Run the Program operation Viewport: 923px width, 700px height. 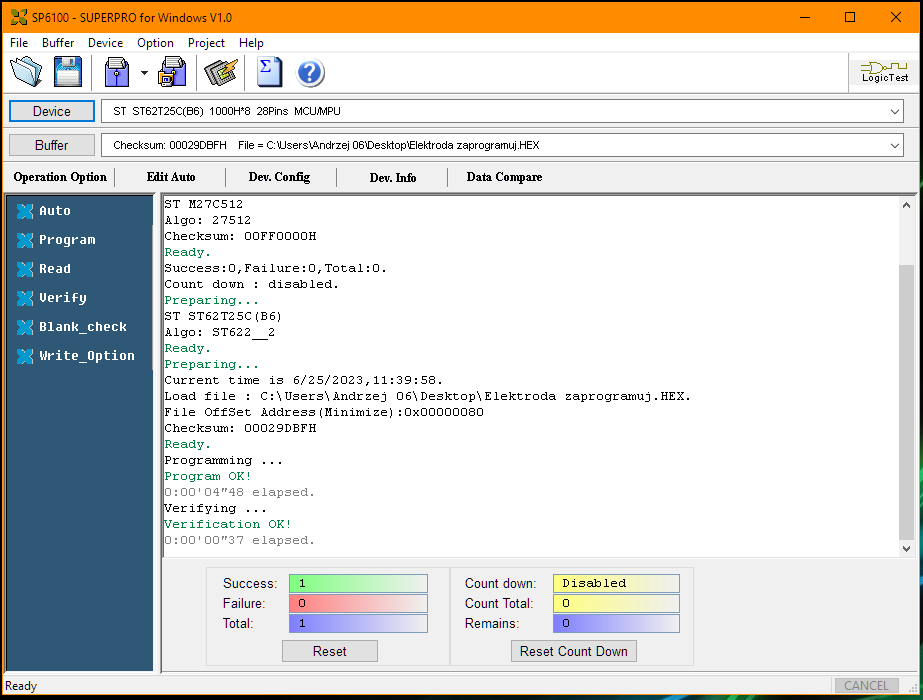click(56, 240)
